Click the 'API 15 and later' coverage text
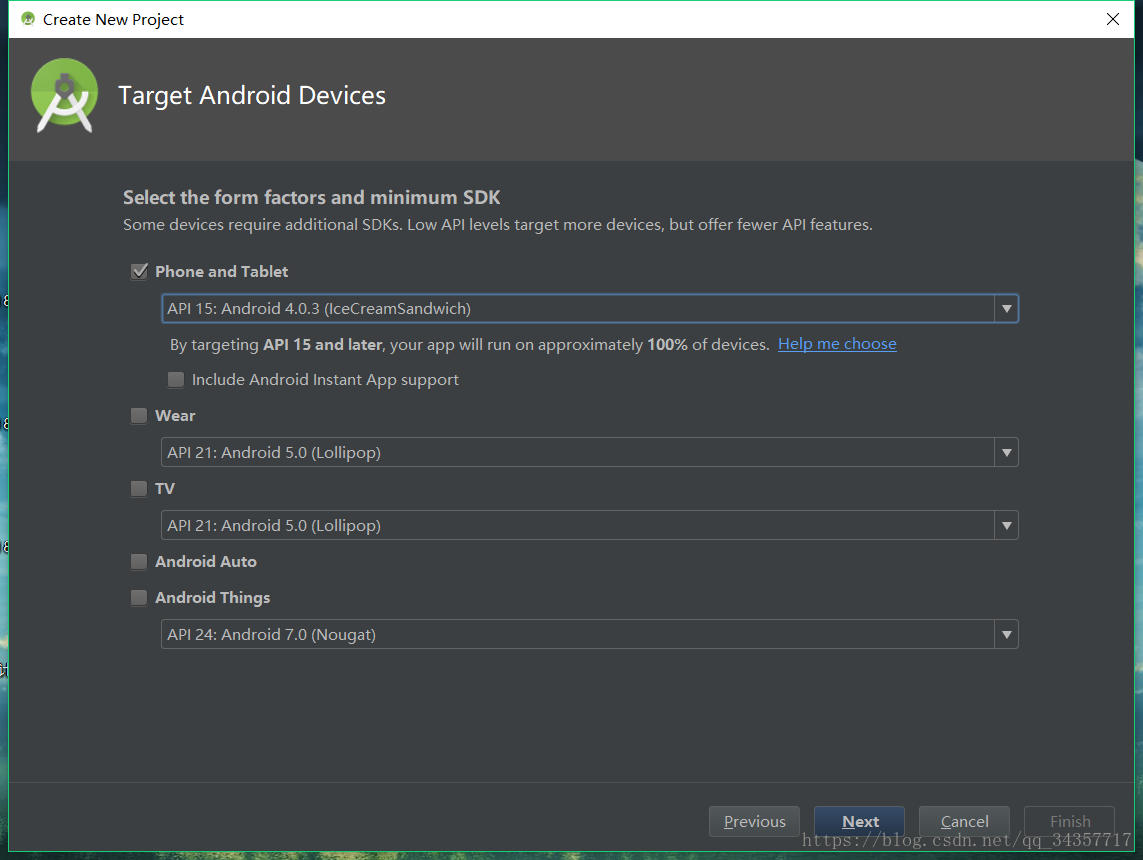The image size is (1143, 860). [322, 345]
